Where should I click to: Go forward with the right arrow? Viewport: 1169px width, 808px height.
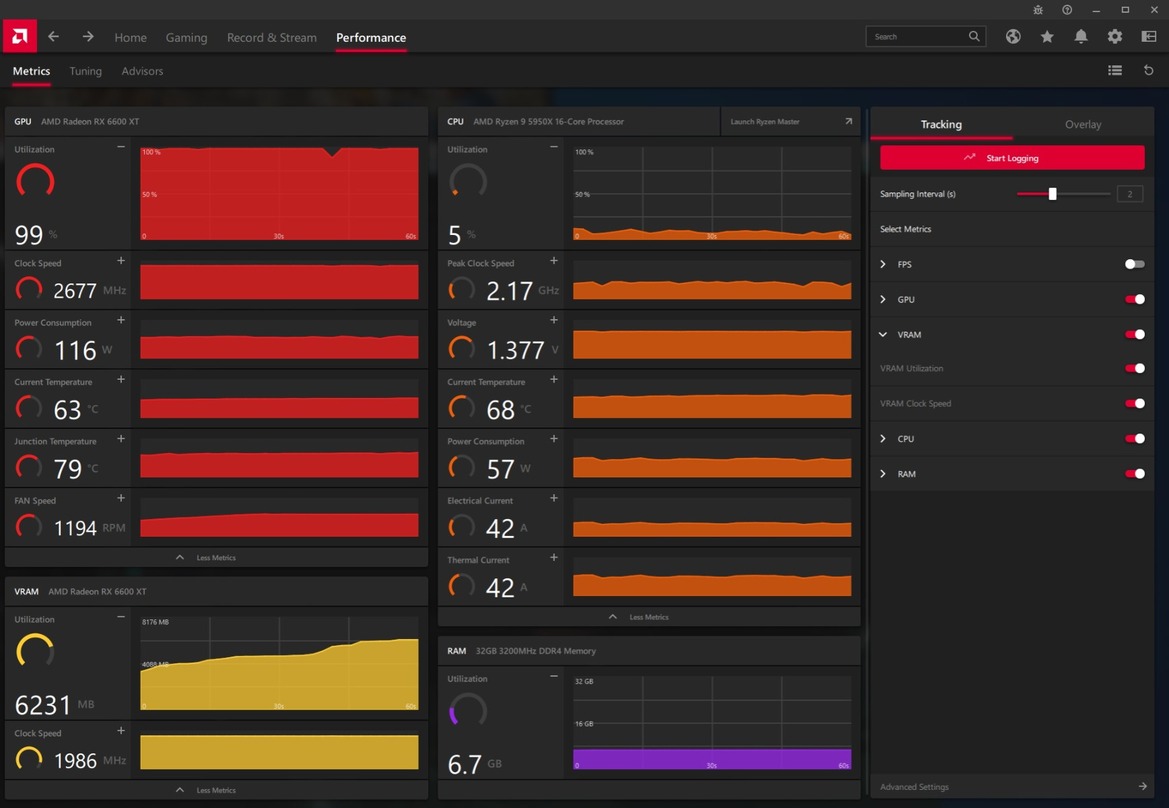(x=88, y=37)
